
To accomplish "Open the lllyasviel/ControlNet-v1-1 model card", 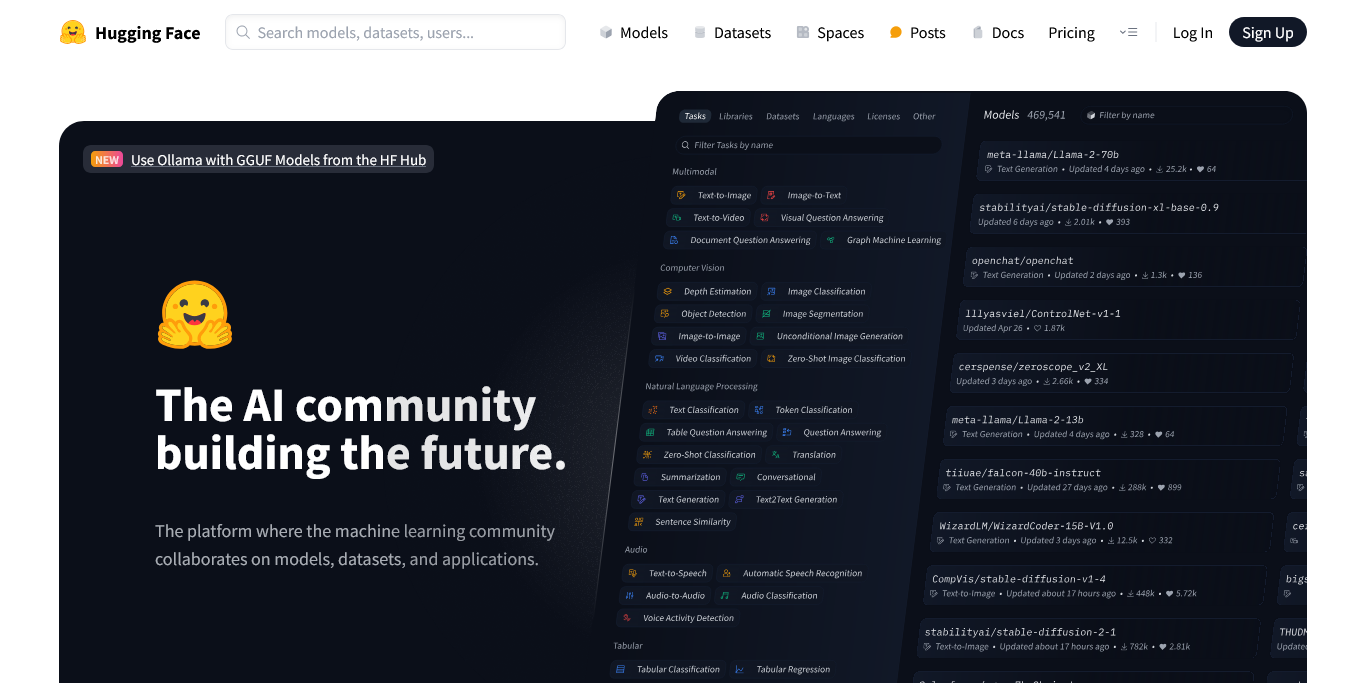I will click(x=1128, y=320).
